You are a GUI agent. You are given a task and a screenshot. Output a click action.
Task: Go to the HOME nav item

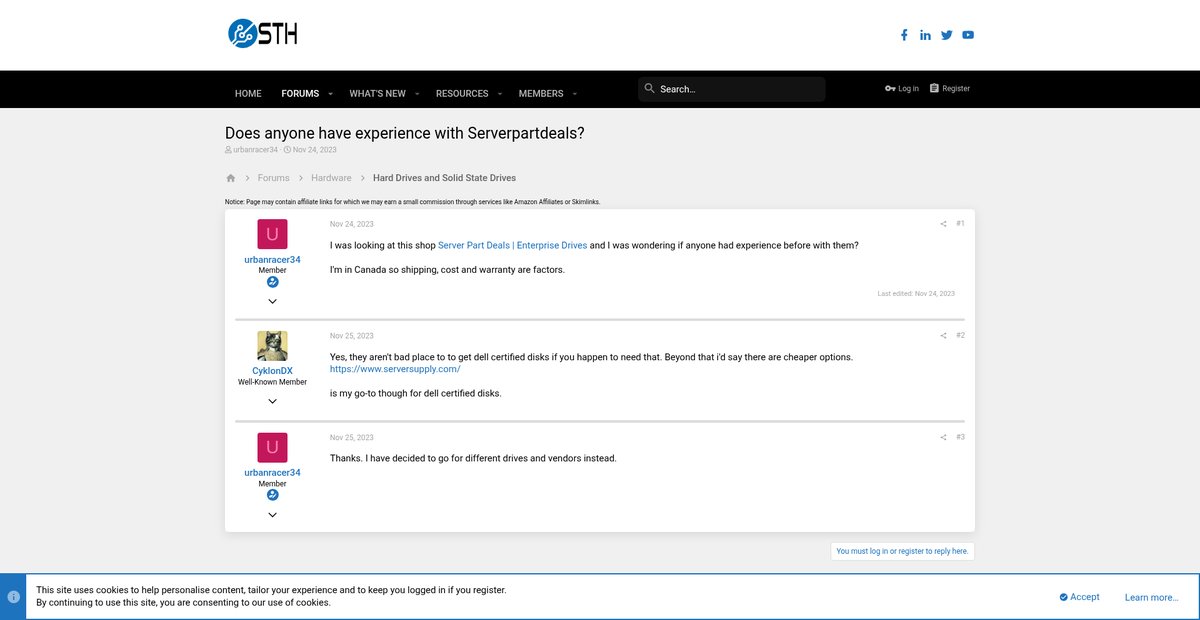(248, 94)
